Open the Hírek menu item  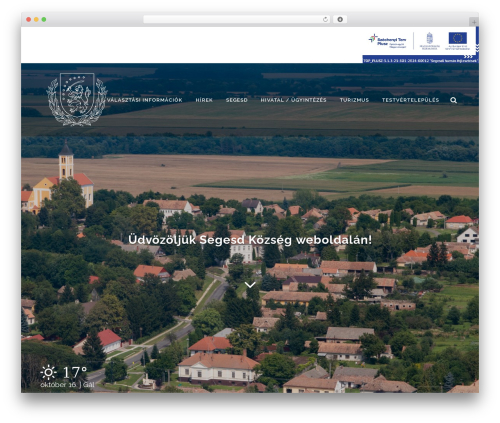(204, 100)
